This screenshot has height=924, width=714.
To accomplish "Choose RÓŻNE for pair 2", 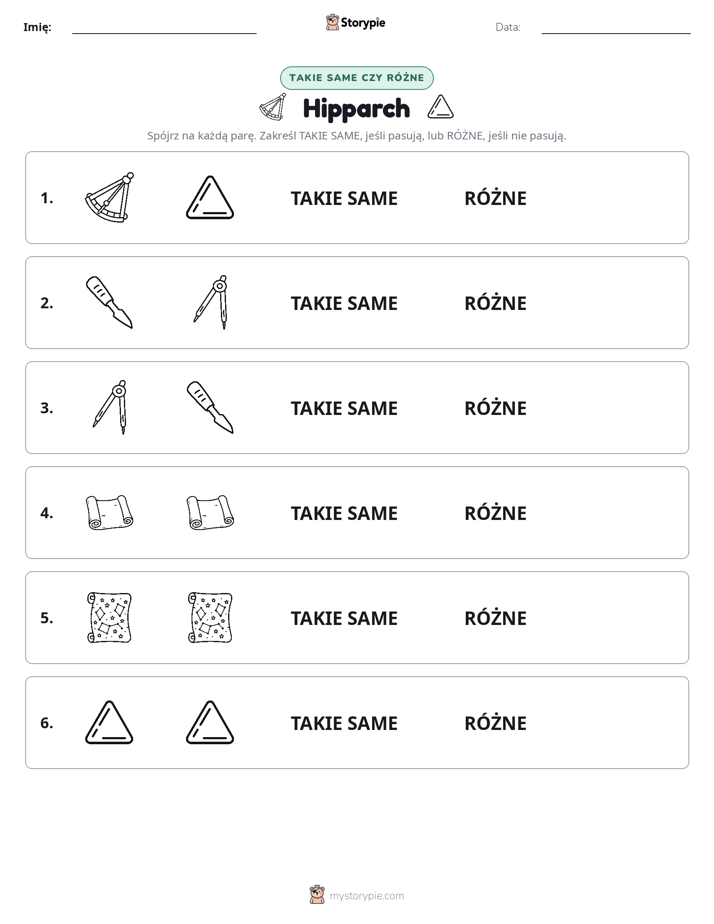I will point(495,303).
